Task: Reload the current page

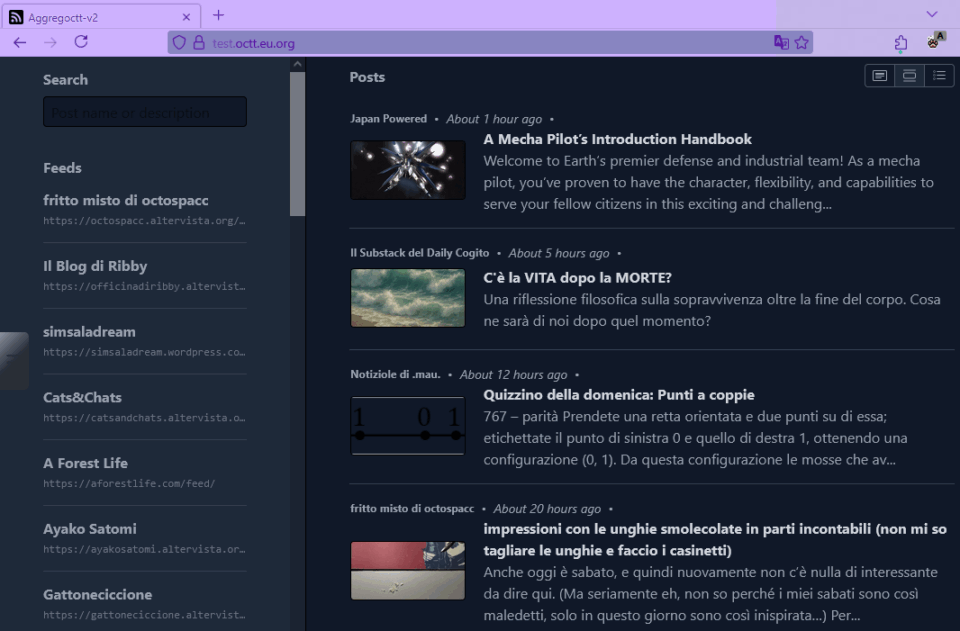Action: tap(81, 42)
